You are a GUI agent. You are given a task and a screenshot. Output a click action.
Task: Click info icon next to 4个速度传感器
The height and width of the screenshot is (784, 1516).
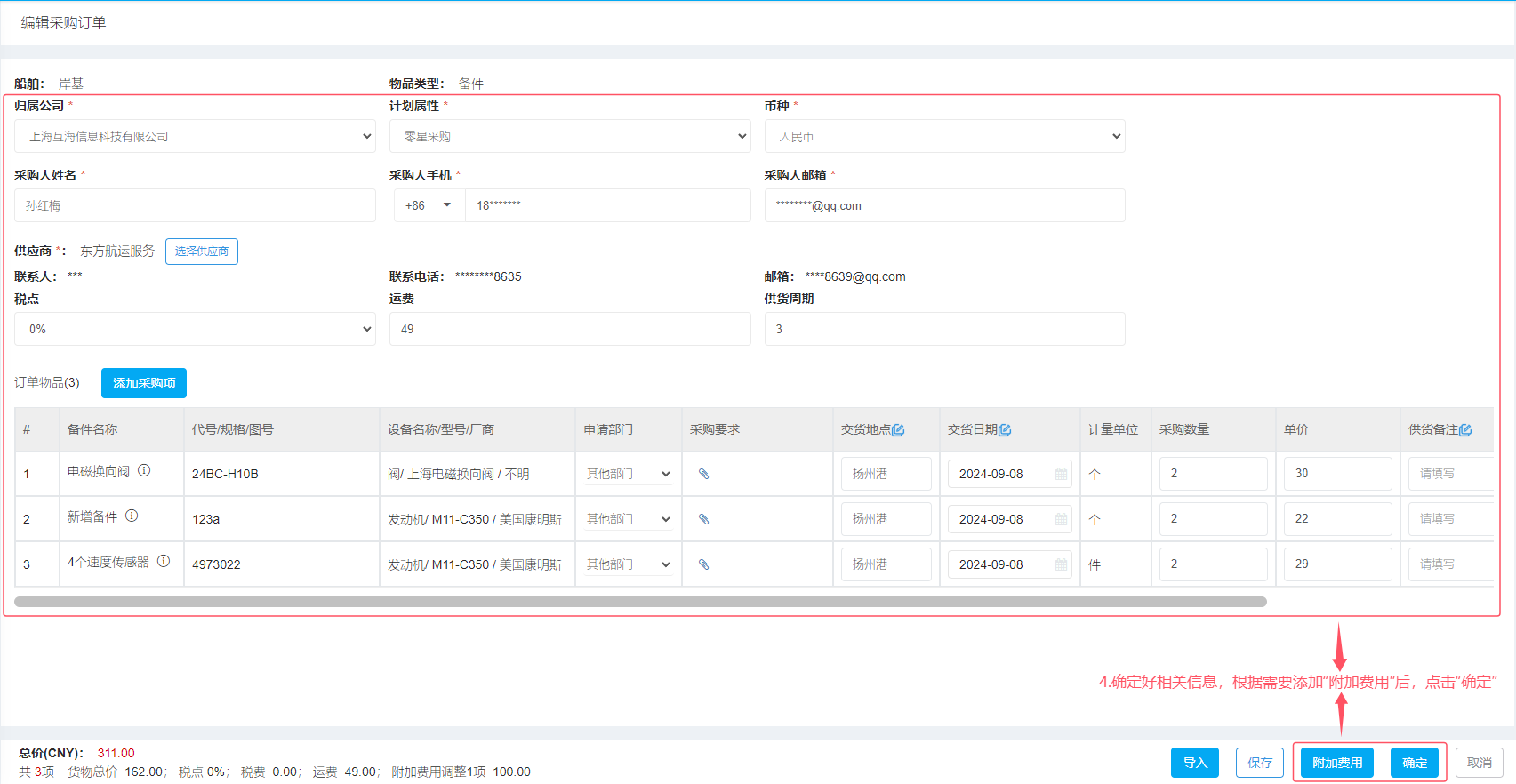(164, 561)
